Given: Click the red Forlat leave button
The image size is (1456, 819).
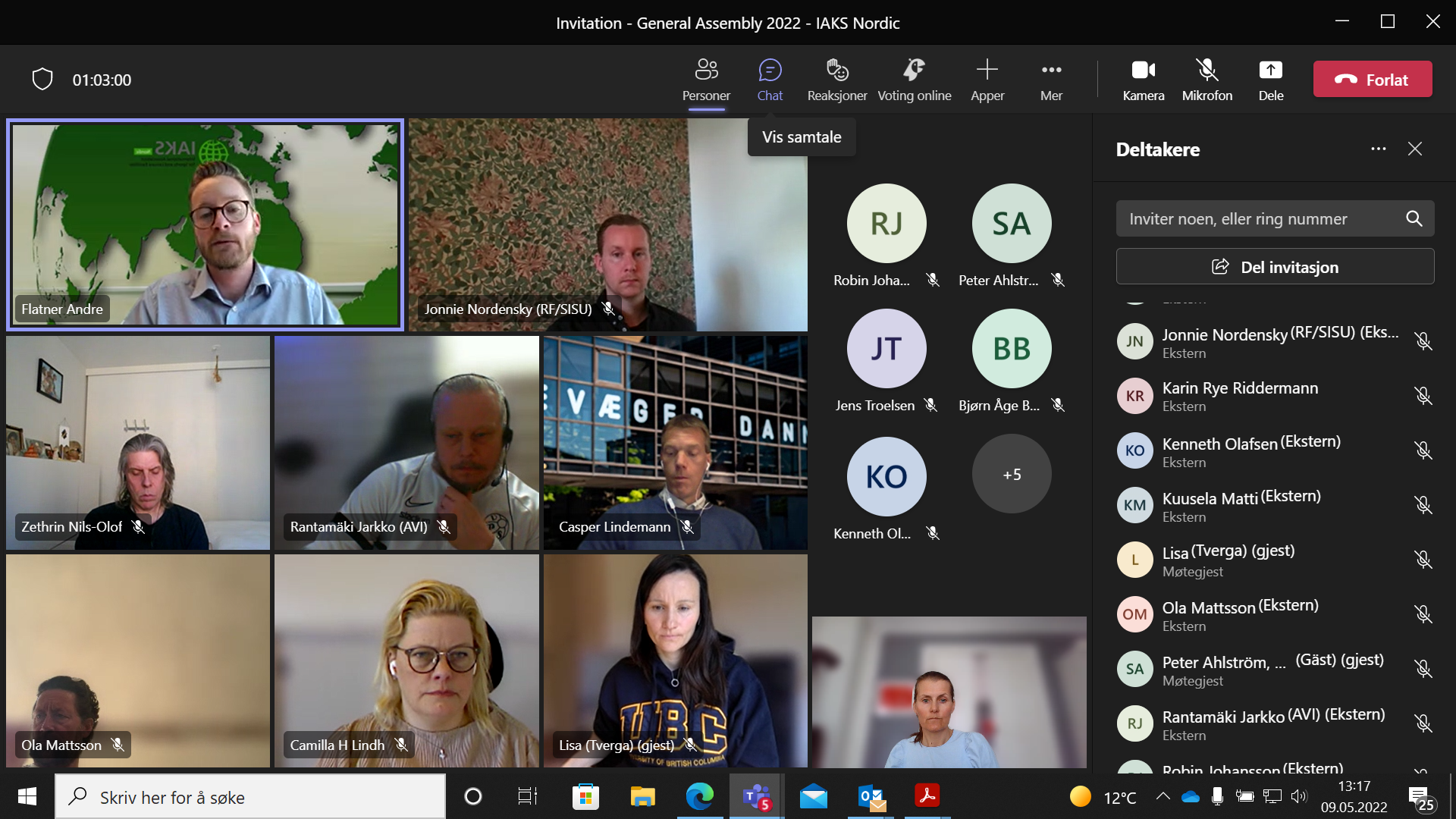Looking at the screenshot, I should 1373,79.
